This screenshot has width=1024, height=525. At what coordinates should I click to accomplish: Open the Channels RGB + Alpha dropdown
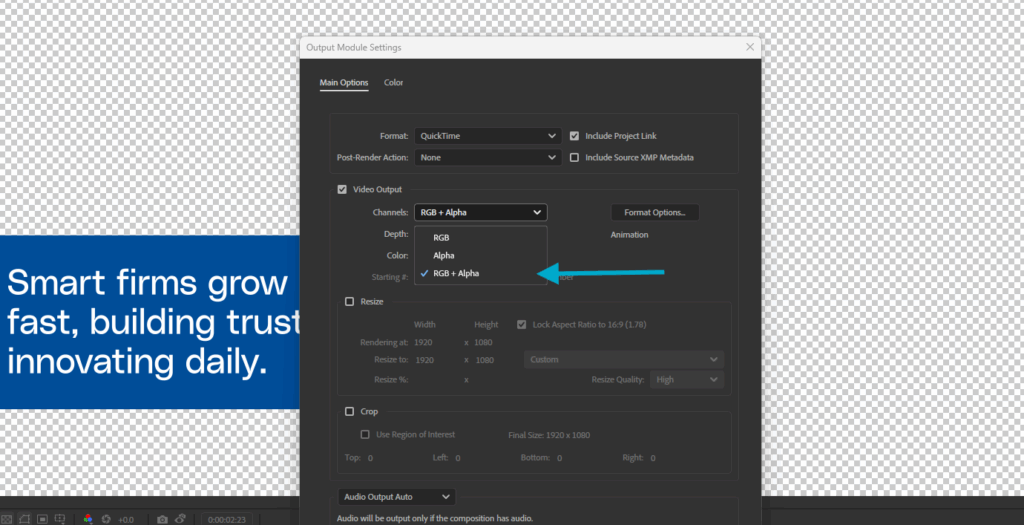481,212
